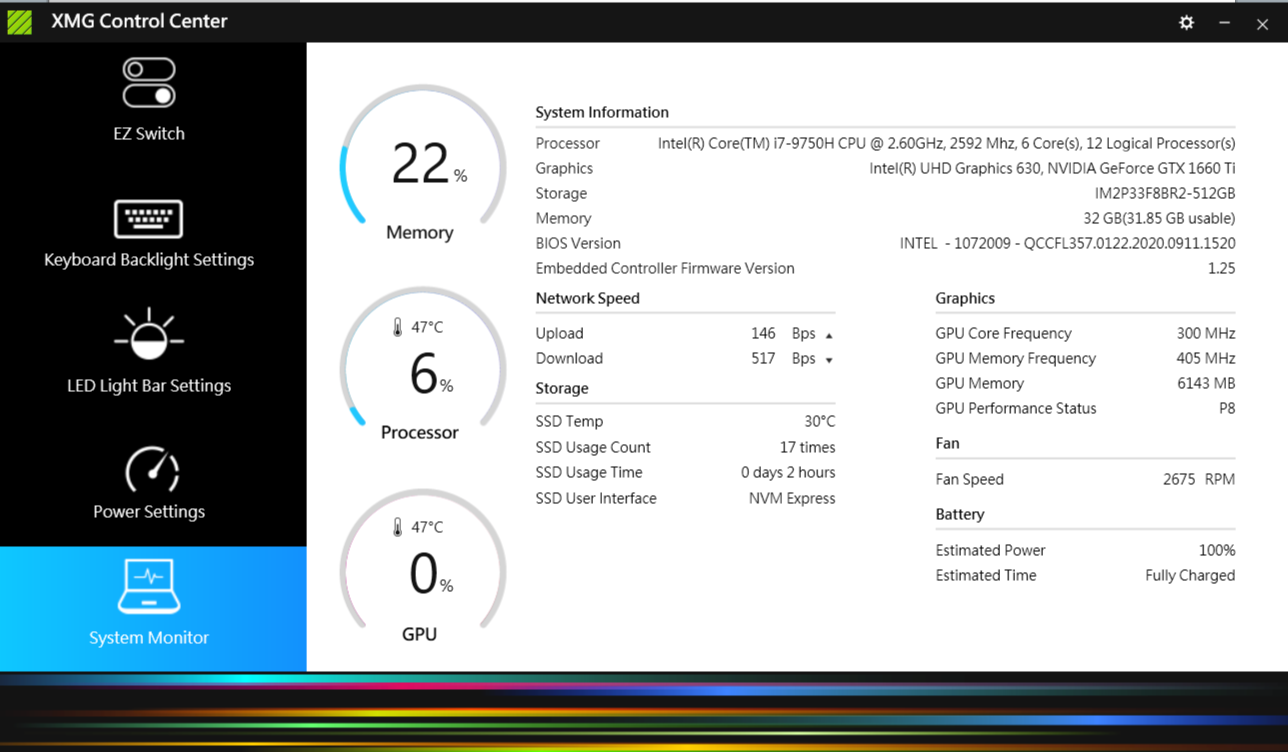
Task: Click the XMG striped logo icon
Action: click(x=19, y=22)
